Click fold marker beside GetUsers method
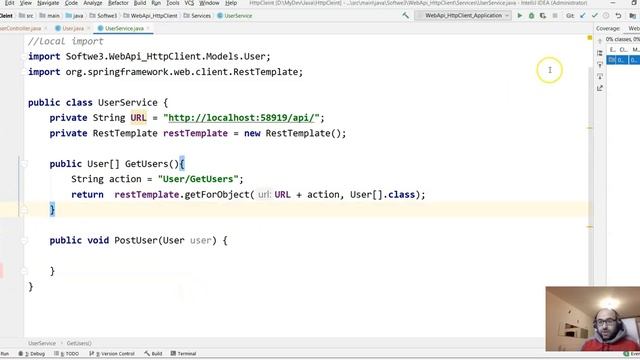The image size is (640, 360). coord(24,164)
